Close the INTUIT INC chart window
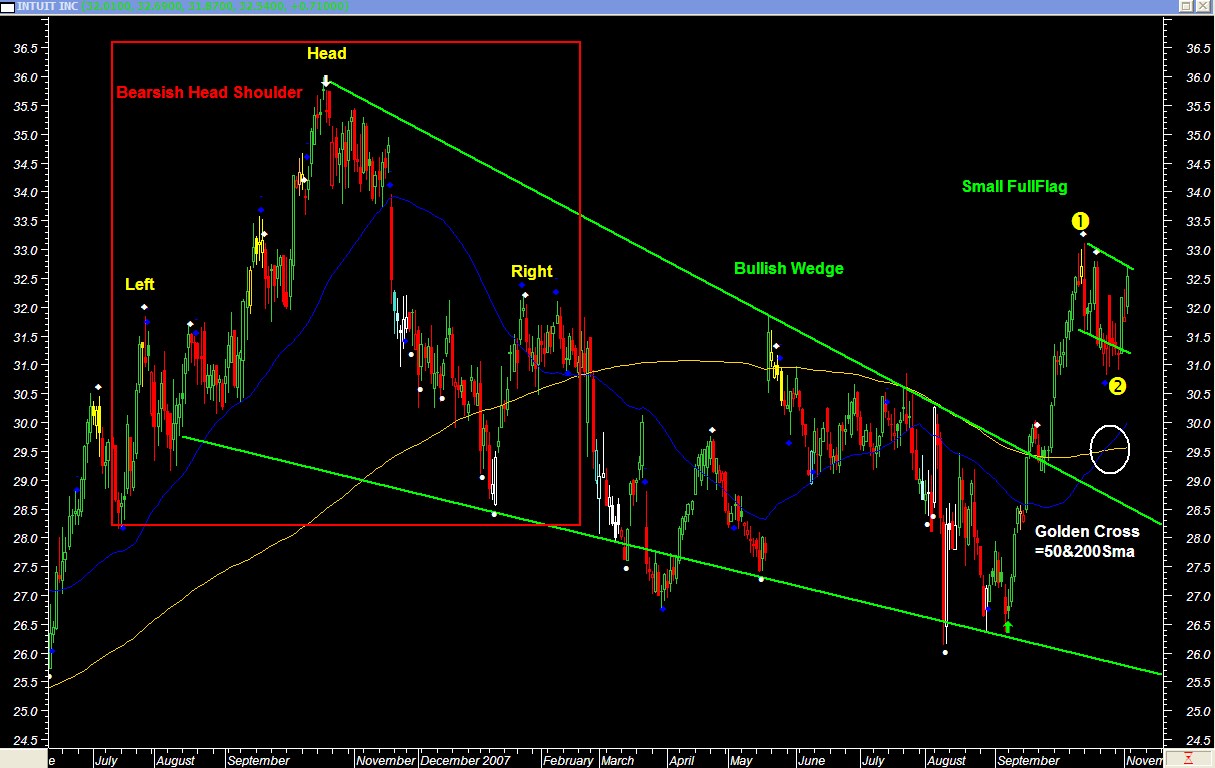This screenshot has width=1215, height=768. (1203, 6)
